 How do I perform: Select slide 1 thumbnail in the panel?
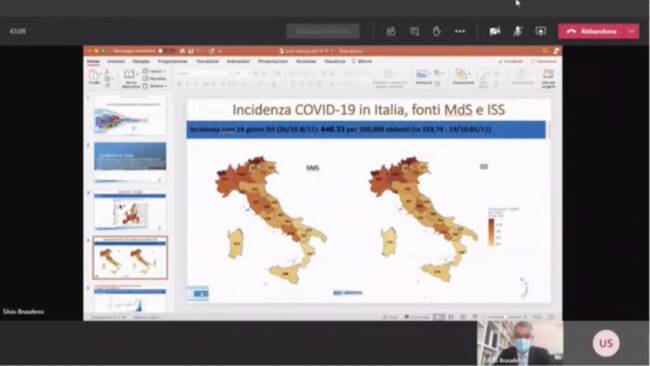point(130,115)
